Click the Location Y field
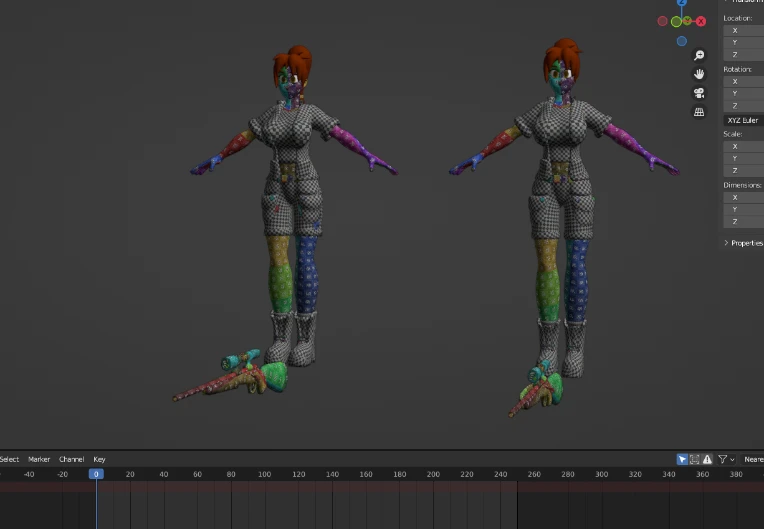764x529 pixels. coord(744,42)
